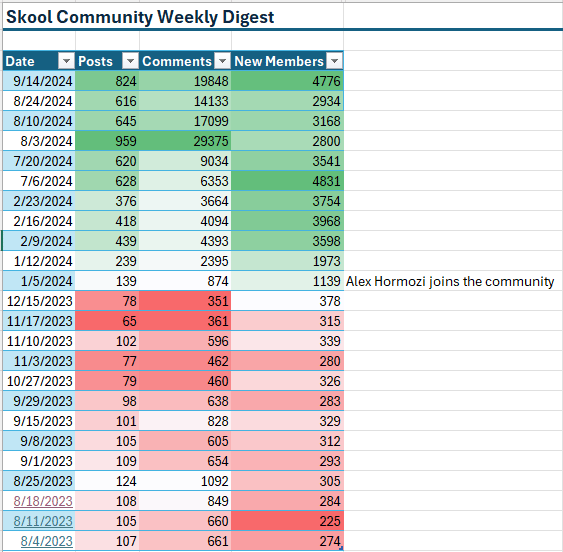Select the date cell 7/6/2024
563x552 pixels.
click(x=39, y=181)
